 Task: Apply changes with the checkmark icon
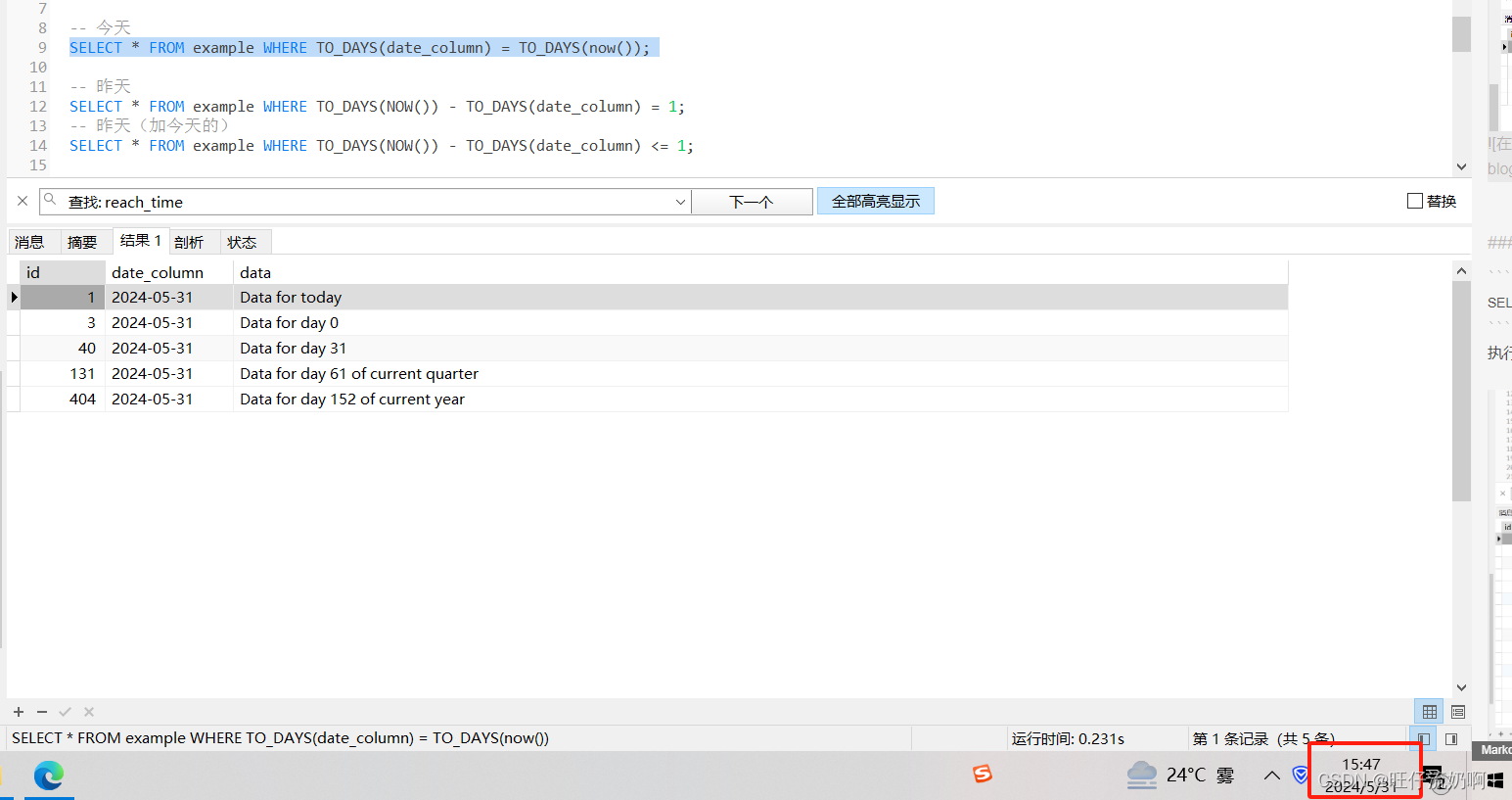(66, 712)
